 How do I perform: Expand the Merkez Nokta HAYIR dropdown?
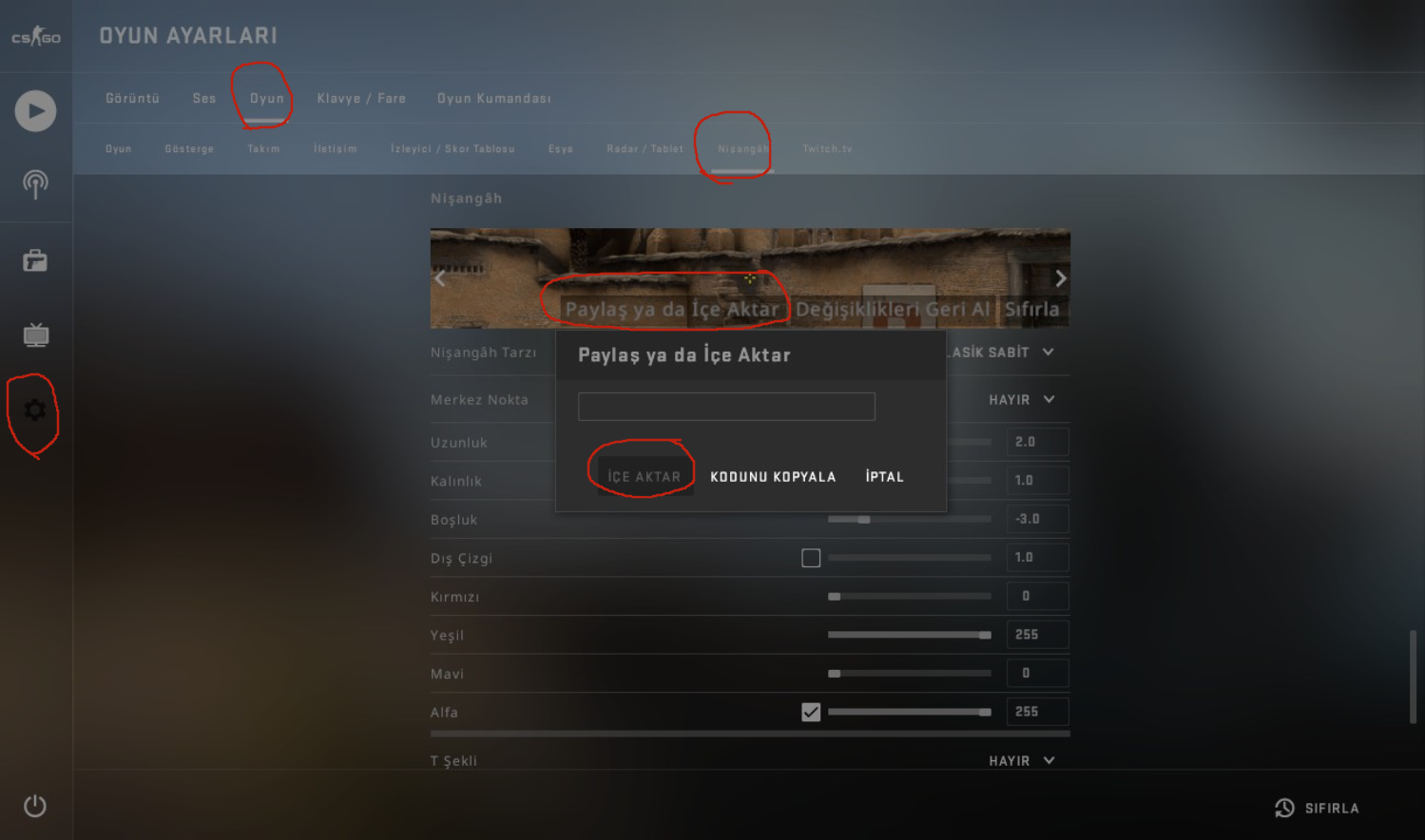click(1022, 400)
